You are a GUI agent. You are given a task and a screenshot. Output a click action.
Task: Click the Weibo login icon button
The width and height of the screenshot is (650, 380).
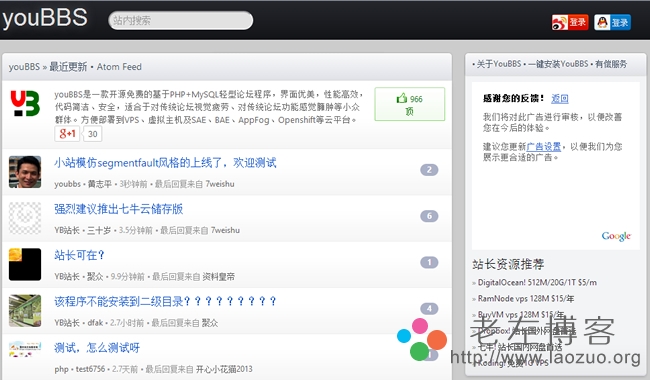[x=570, y=22]
